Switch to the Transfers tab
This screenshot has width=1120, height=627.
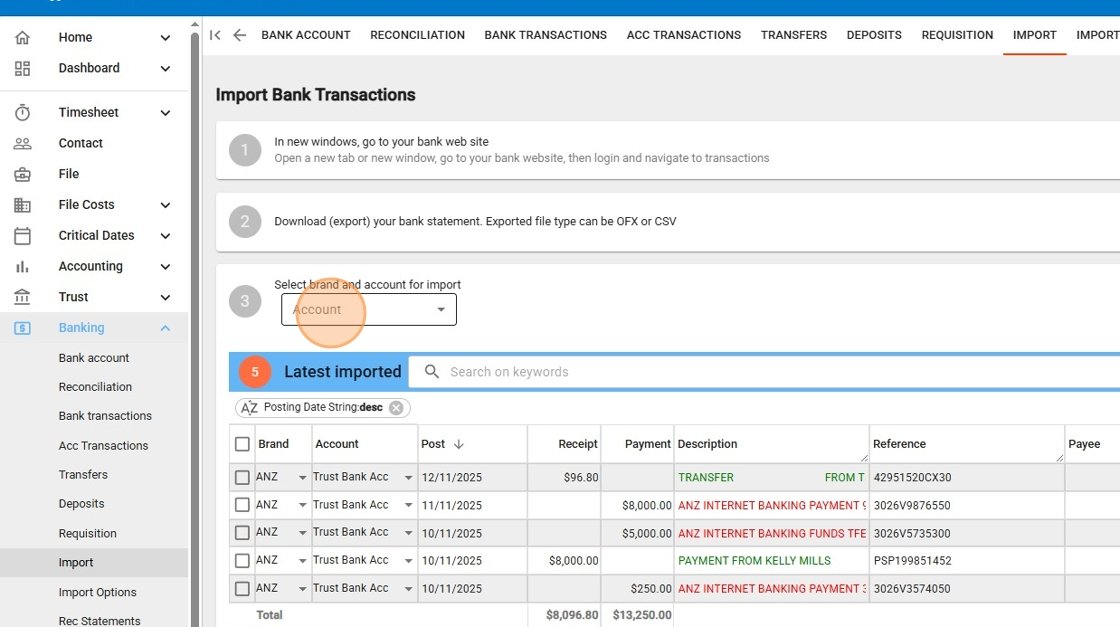point(793,34)
